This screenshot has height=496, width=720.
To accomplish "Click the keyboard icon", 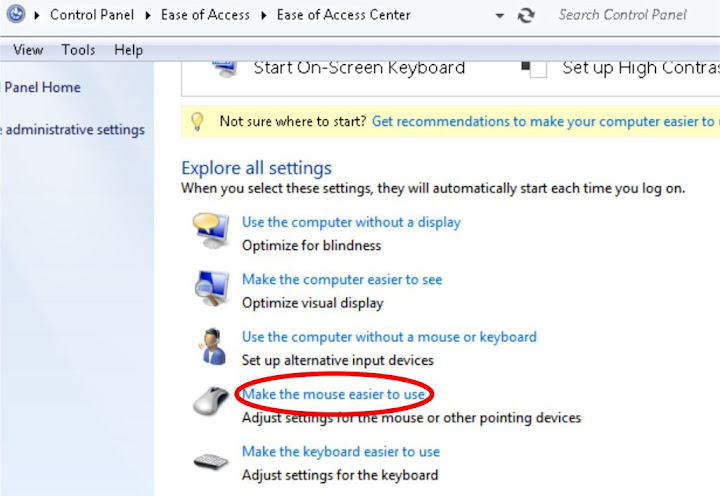I will coord(210,461).
